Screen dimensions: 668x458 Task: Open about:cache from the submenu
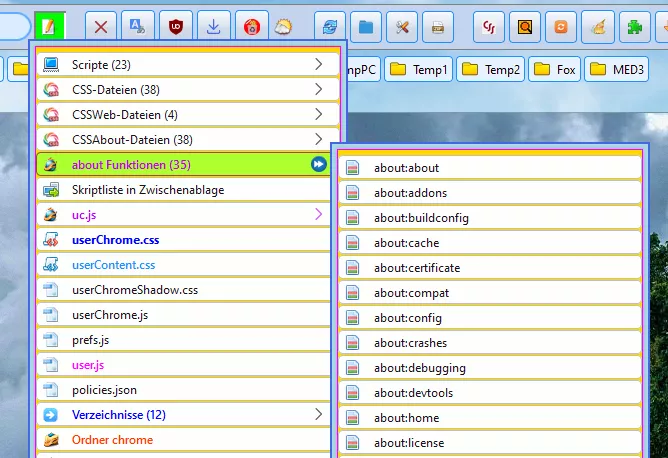(x=490, y=243)
